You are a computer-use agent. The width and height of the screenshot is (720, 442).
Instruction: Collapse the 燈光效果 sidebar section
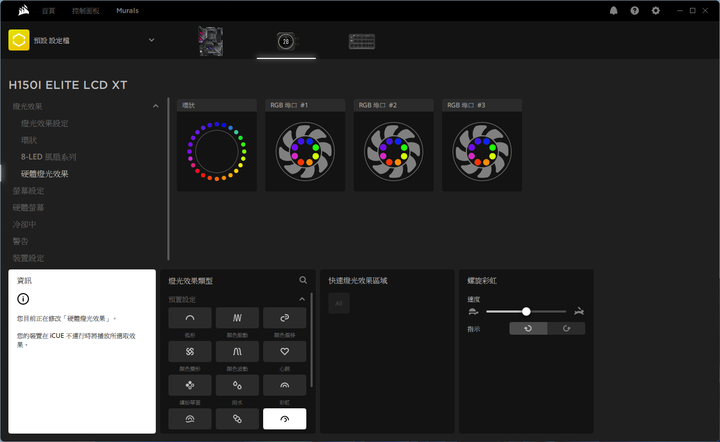point(156,106)
